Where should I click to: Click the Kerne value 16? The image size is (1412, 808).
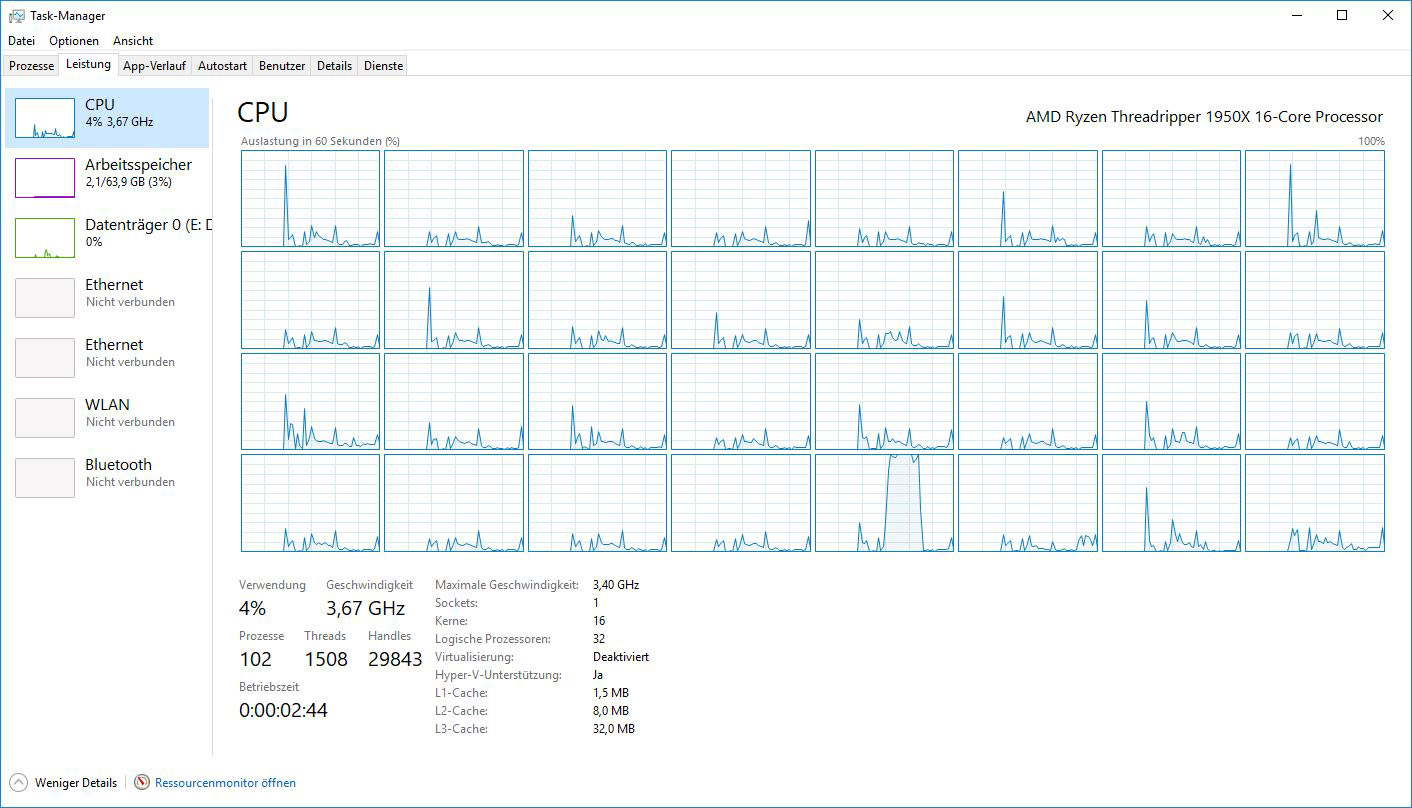tap(599, 621)
